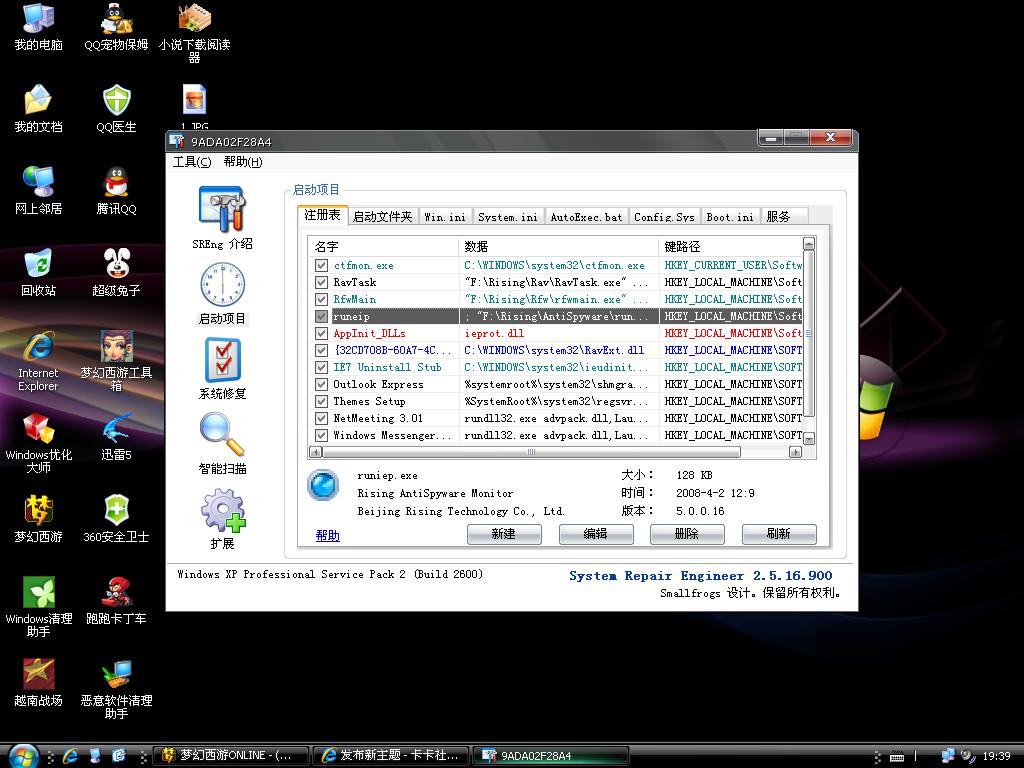Select the 启动项目 clock icon
The image size is (1024, 768).
coord(222,284)
